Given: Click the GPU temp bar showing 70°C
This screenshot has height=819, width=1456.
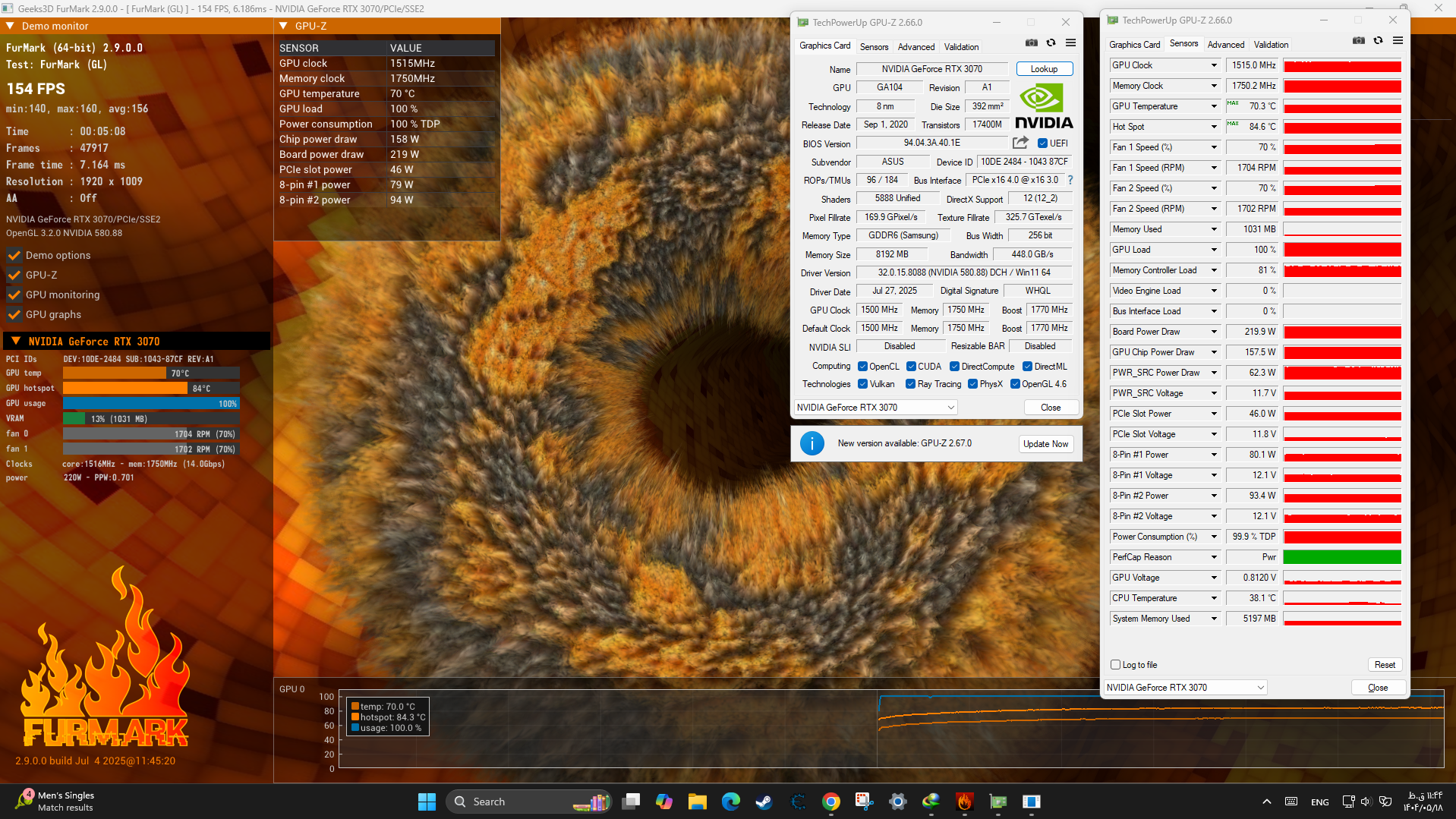Looking at the screenshot, I should point(151,373).
